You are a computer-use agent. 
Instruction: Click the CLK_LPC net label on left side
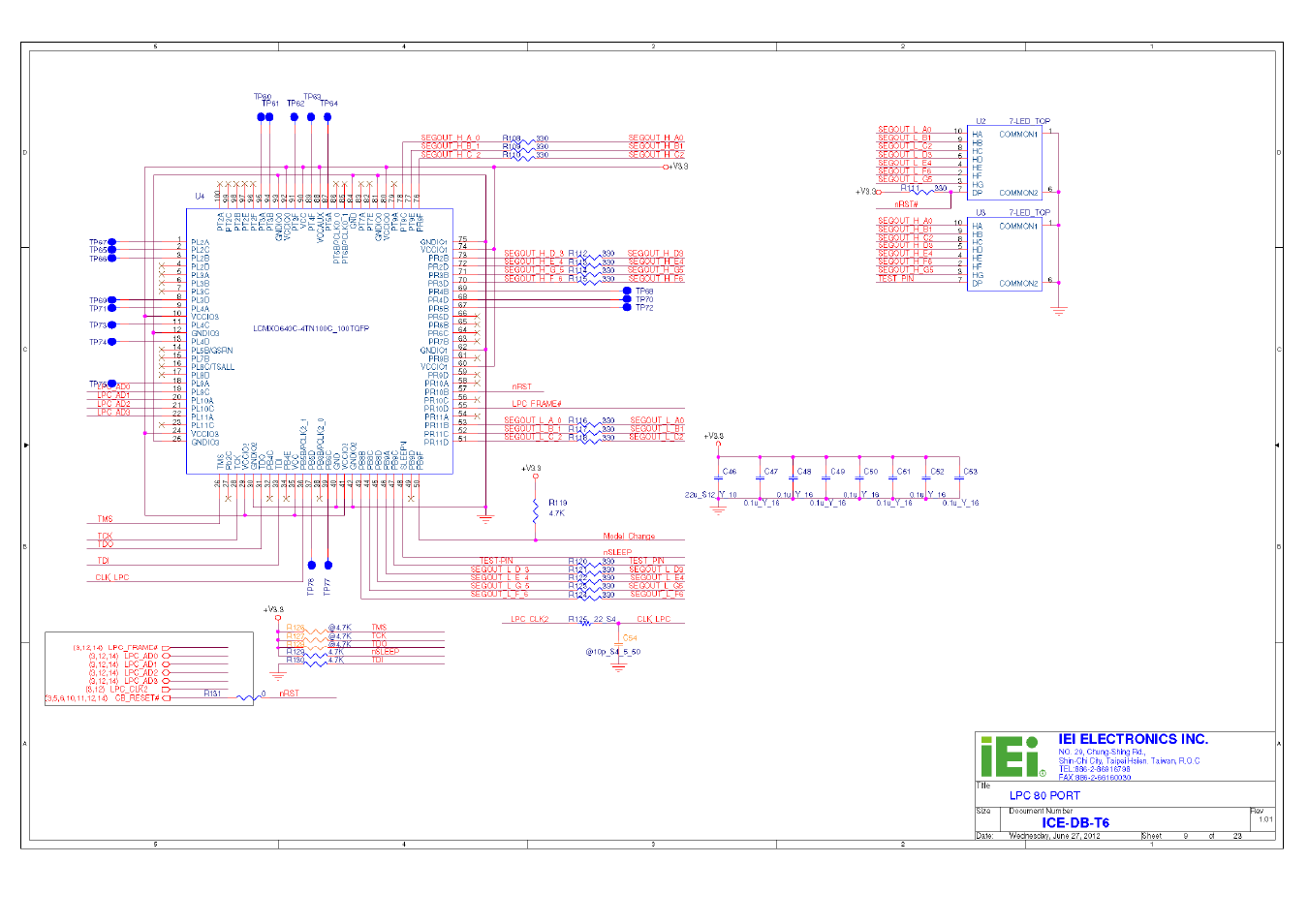click(112, 577)
